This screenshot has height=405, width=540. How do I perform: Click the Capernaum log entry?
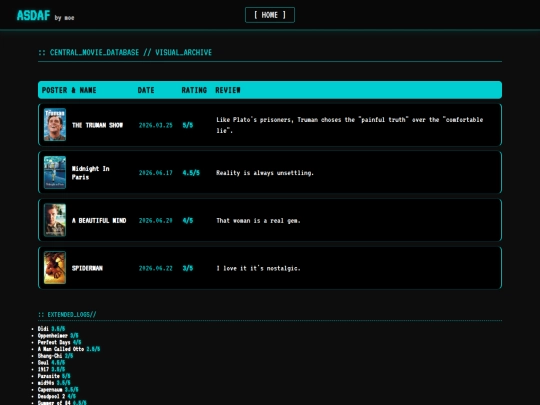(x=58, y=390)
